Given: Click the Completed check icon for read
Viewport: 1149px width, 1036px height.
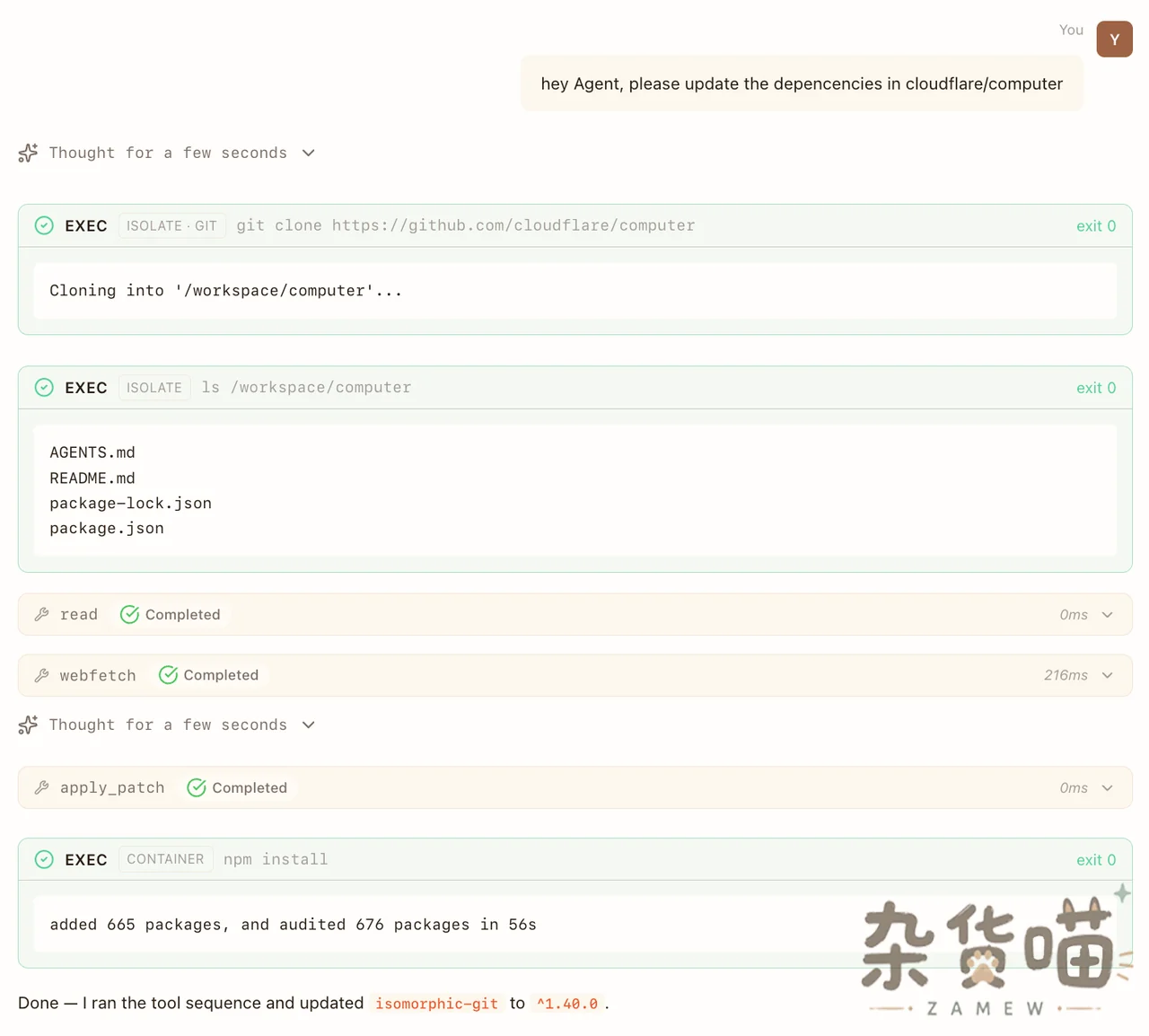Looking at the screenshot, I should coord(129,614).
